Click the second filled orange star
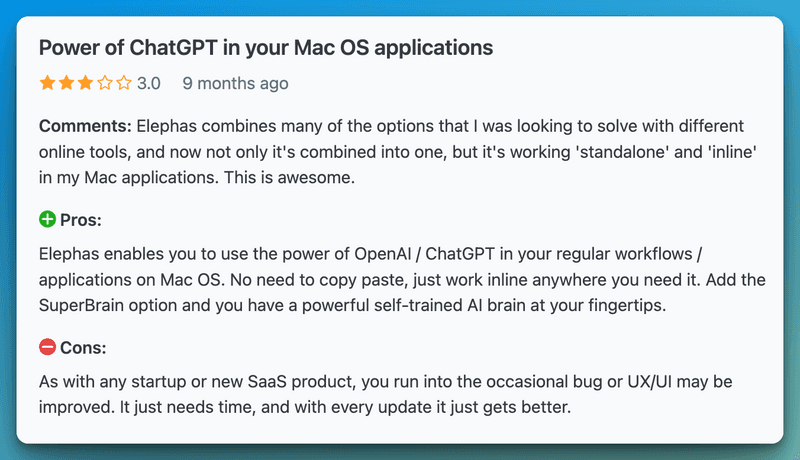800x460 pixels. coord(66,84)
